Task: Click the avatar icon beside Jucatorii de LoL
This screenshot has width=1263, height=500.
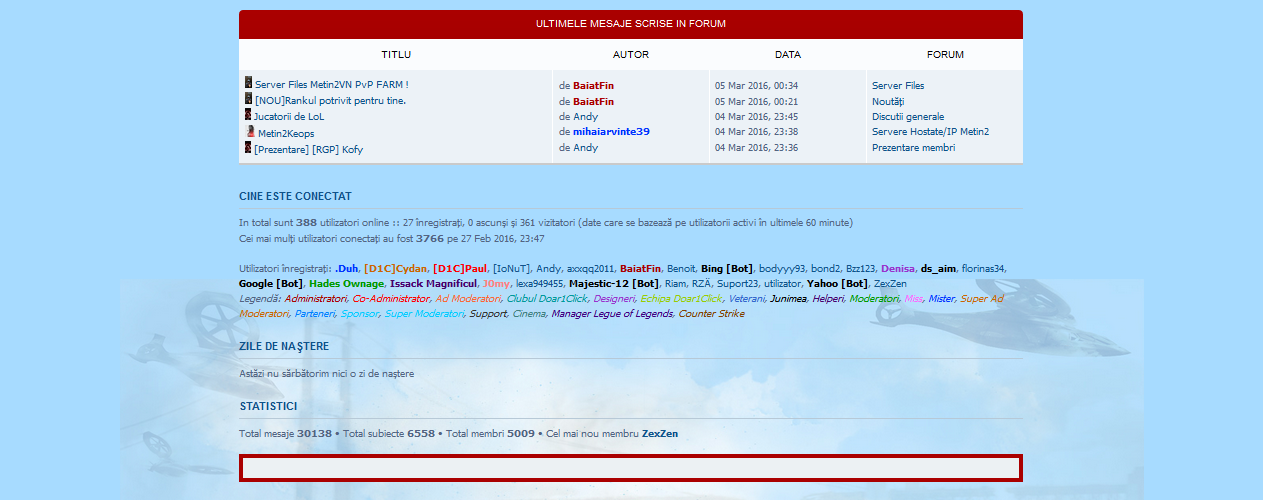Action: (248, 114)
